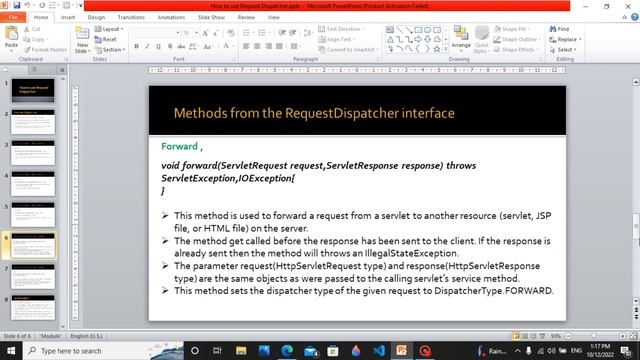Click the Reset slide button
The height and width of the screenshot is (360, 640).
106,40
